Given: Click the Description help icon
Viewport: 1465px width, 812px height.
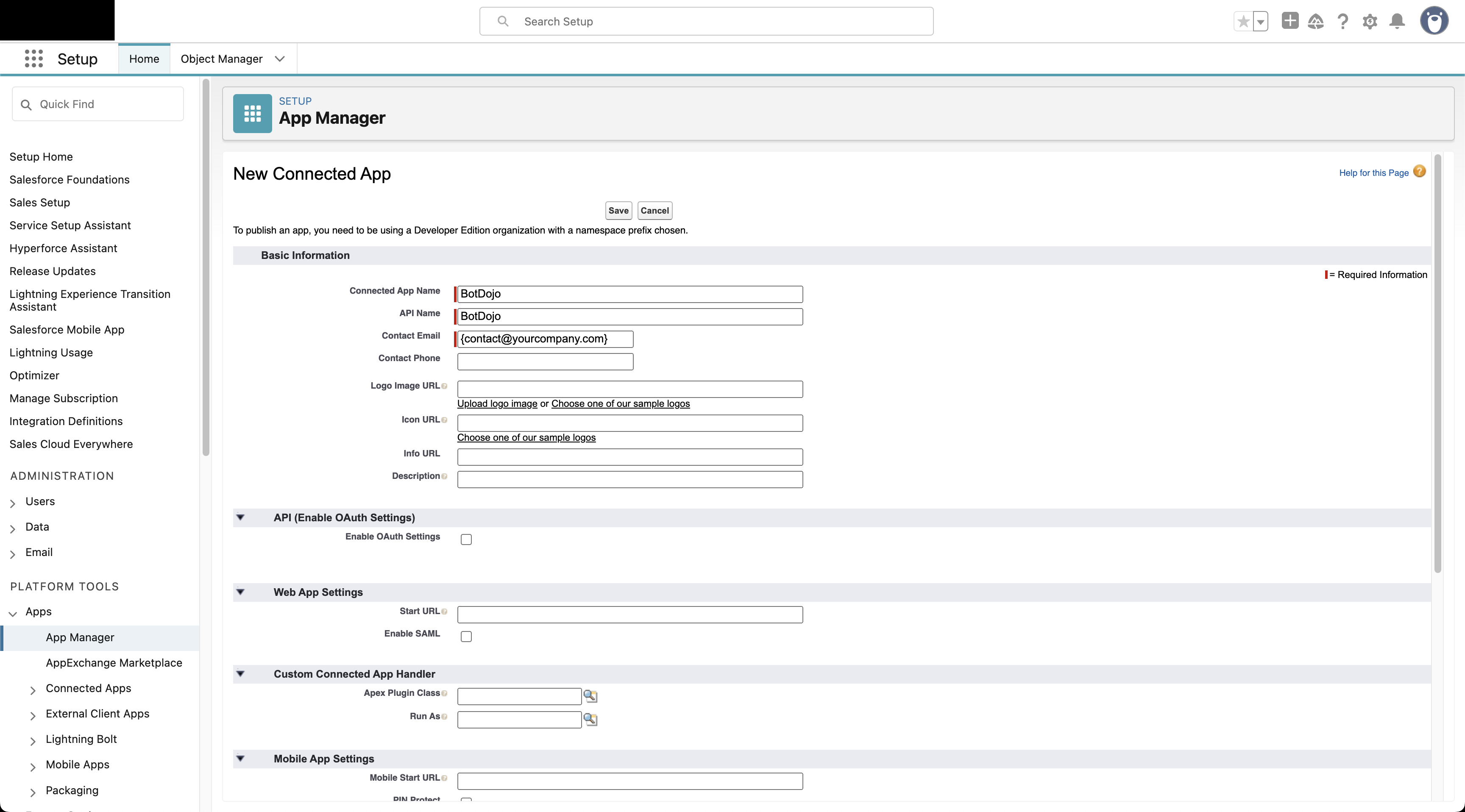Looking at the screenshot, I should pyautogui.click(x=444, y=476).
